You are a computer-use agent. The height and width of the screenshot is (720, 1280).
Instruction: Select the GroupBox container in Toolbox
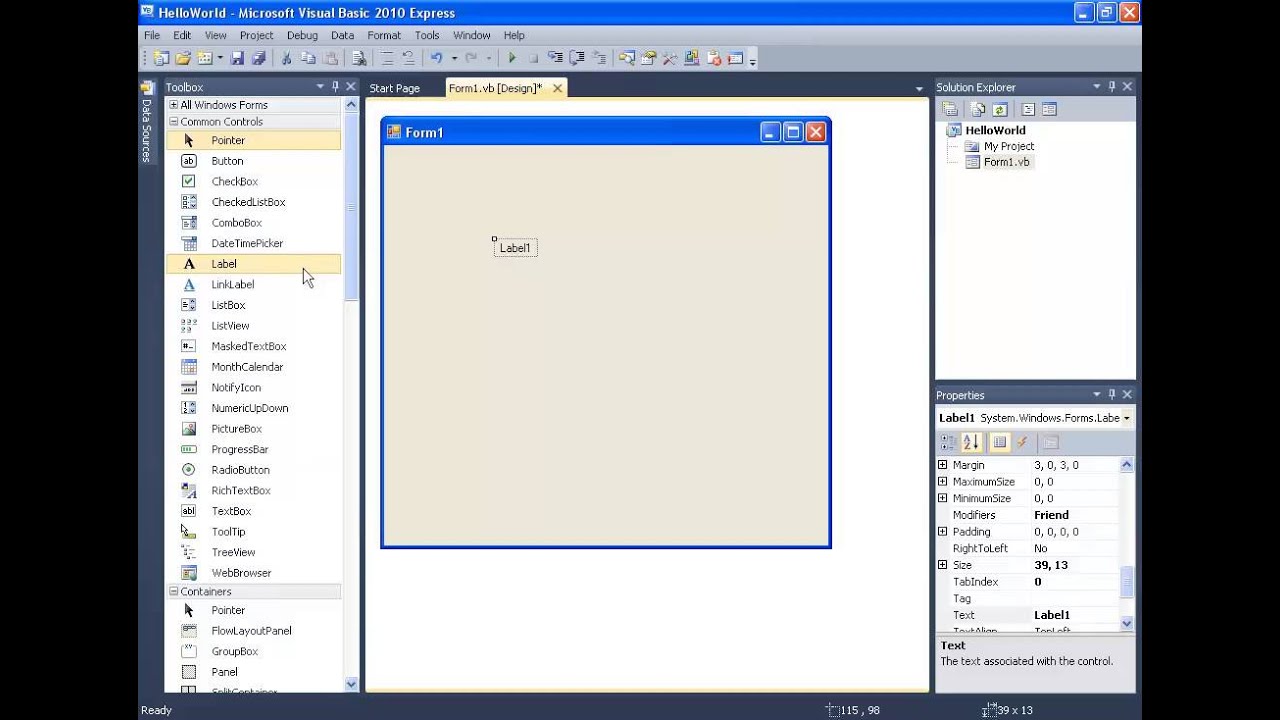253,651
